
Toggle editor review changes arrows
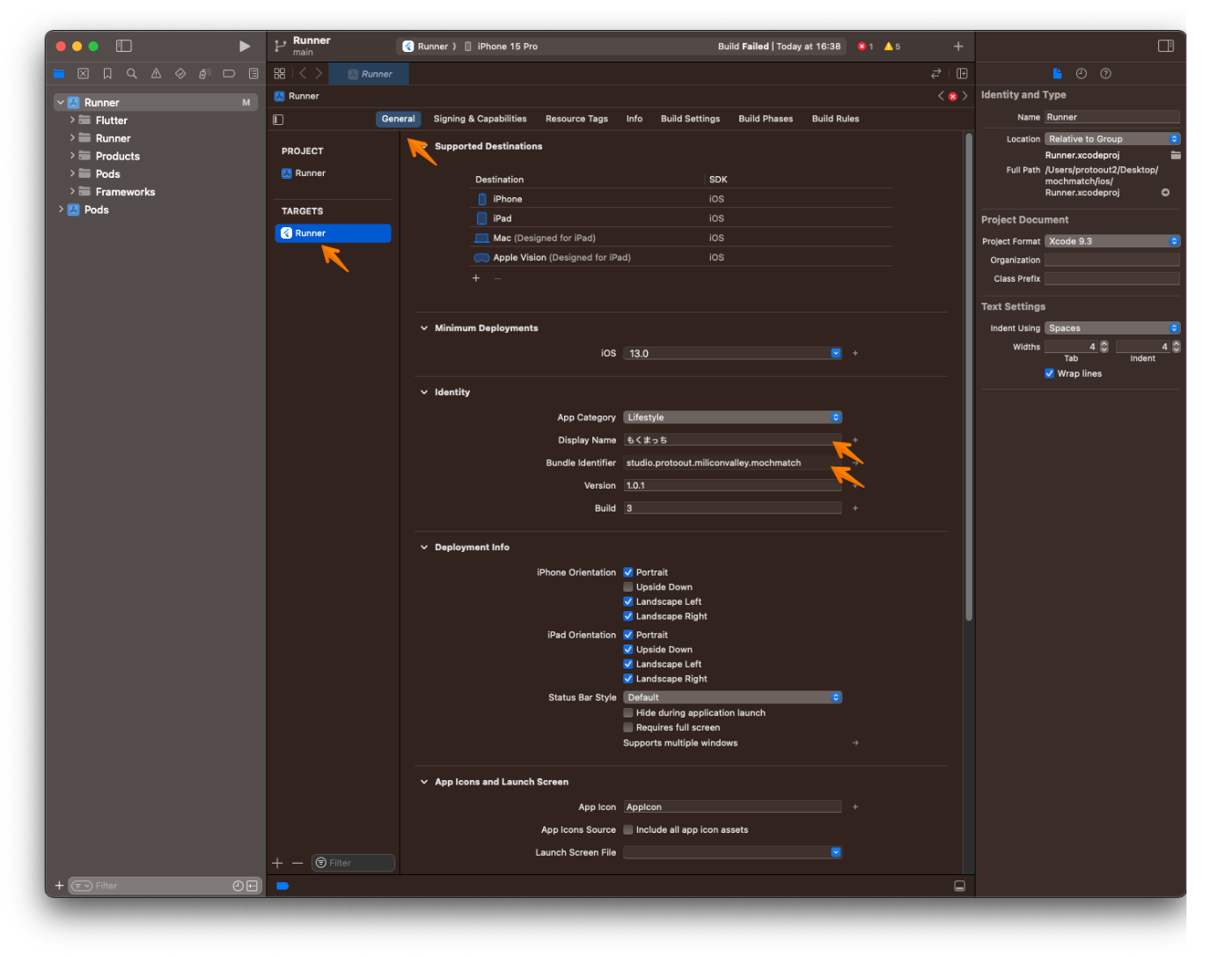point(936,74)
